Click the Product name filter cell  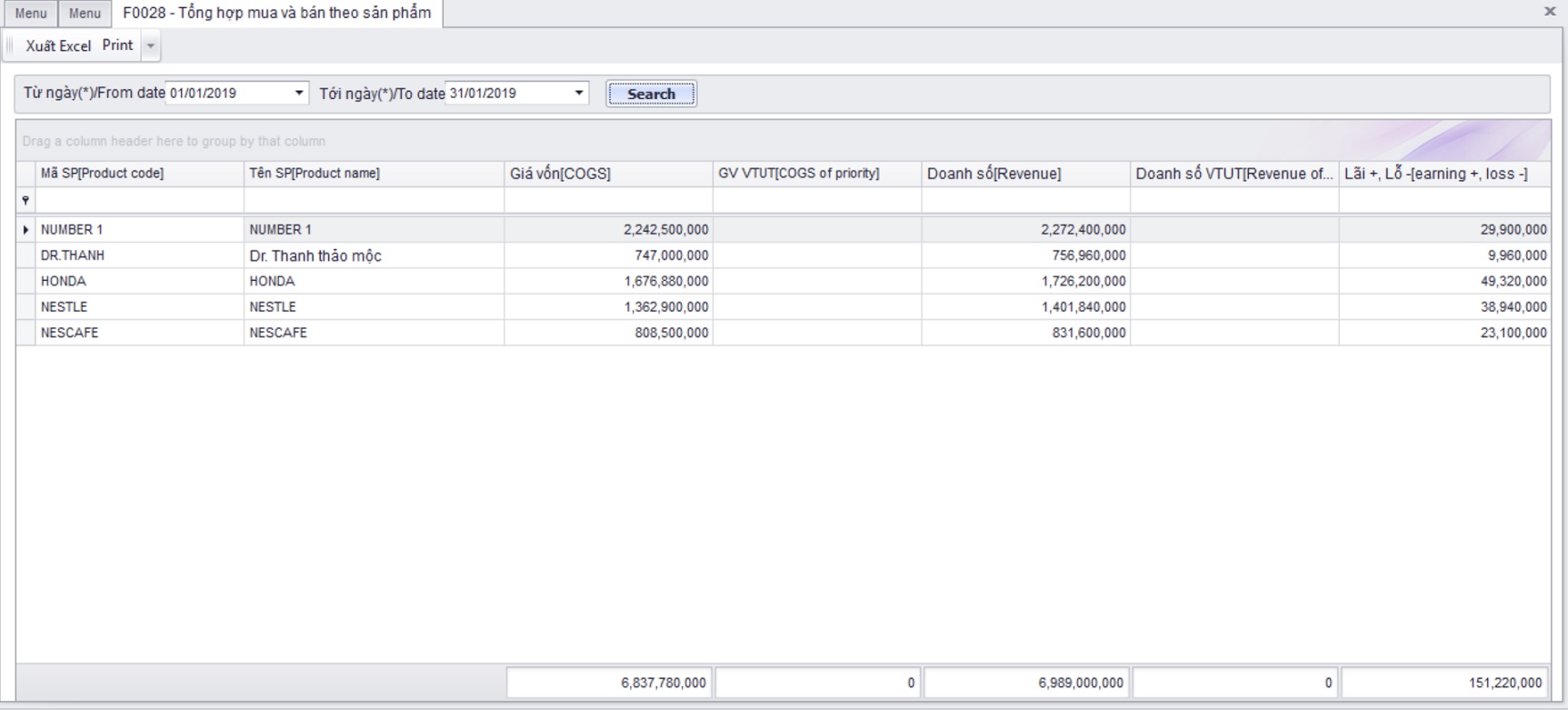coord(374,200)
